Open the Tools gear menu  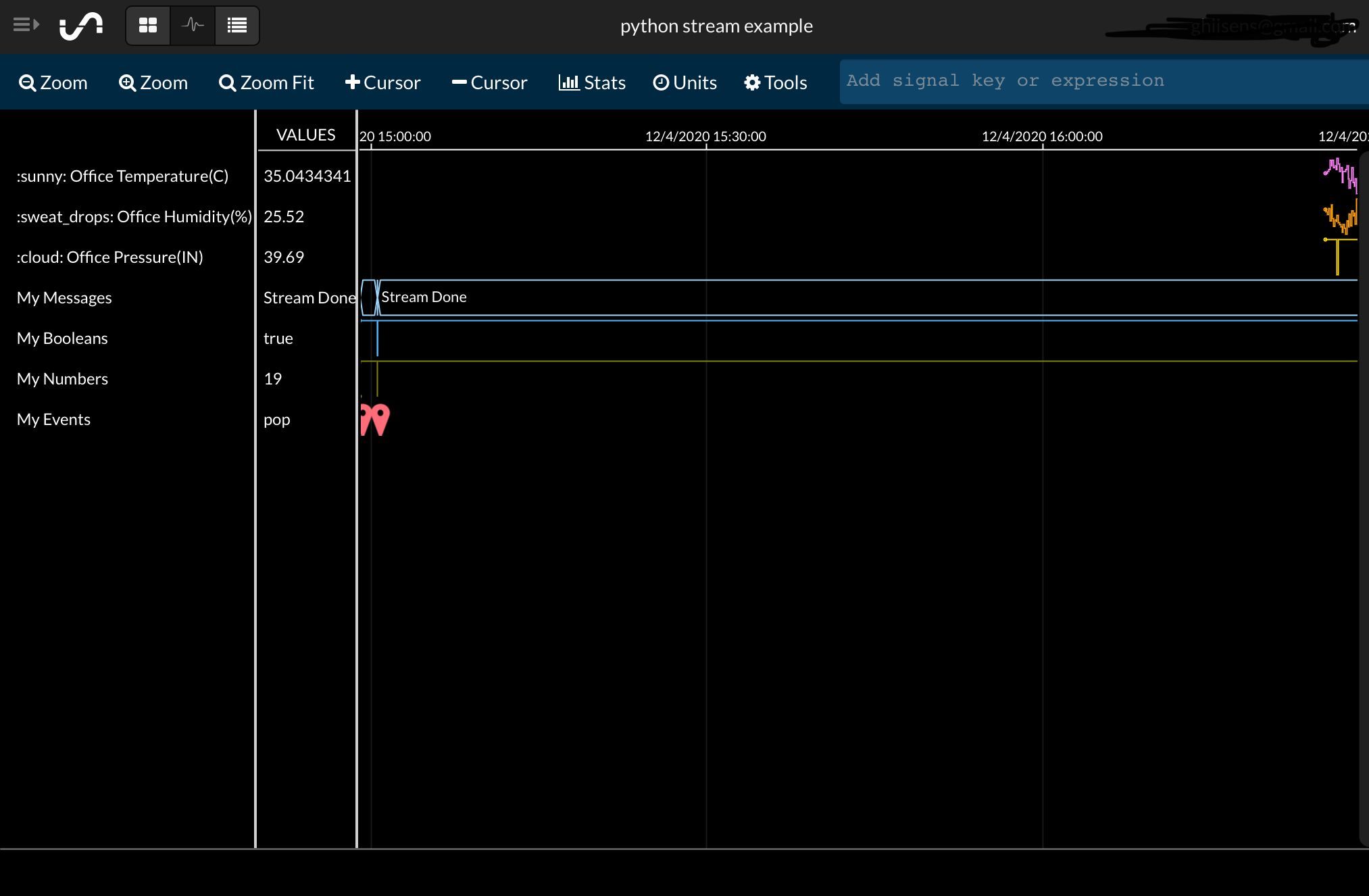775,82
